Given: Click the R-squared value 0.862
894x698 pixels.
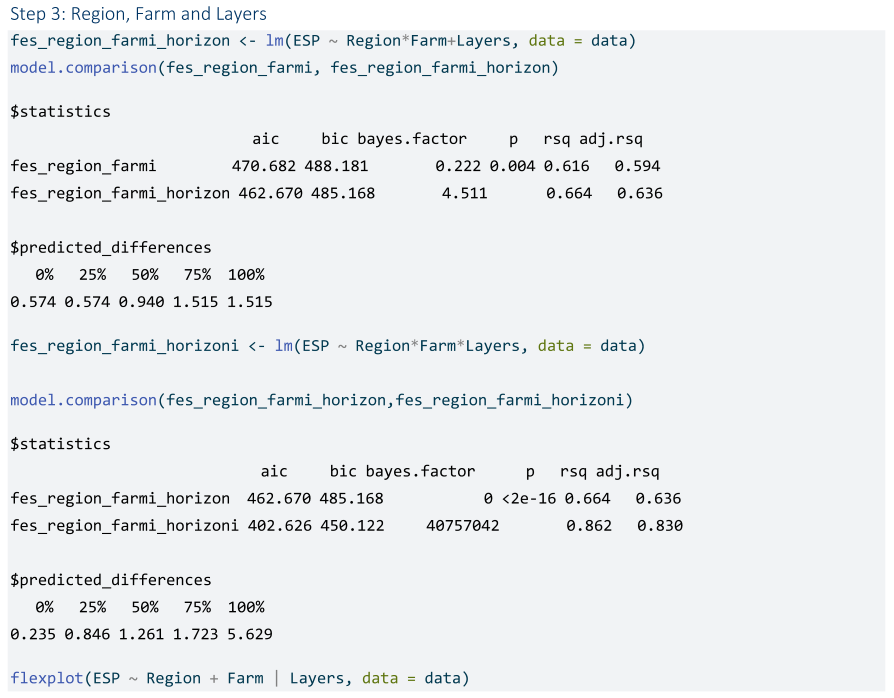Looking at the screenshot, I should [x=588, y=526].
